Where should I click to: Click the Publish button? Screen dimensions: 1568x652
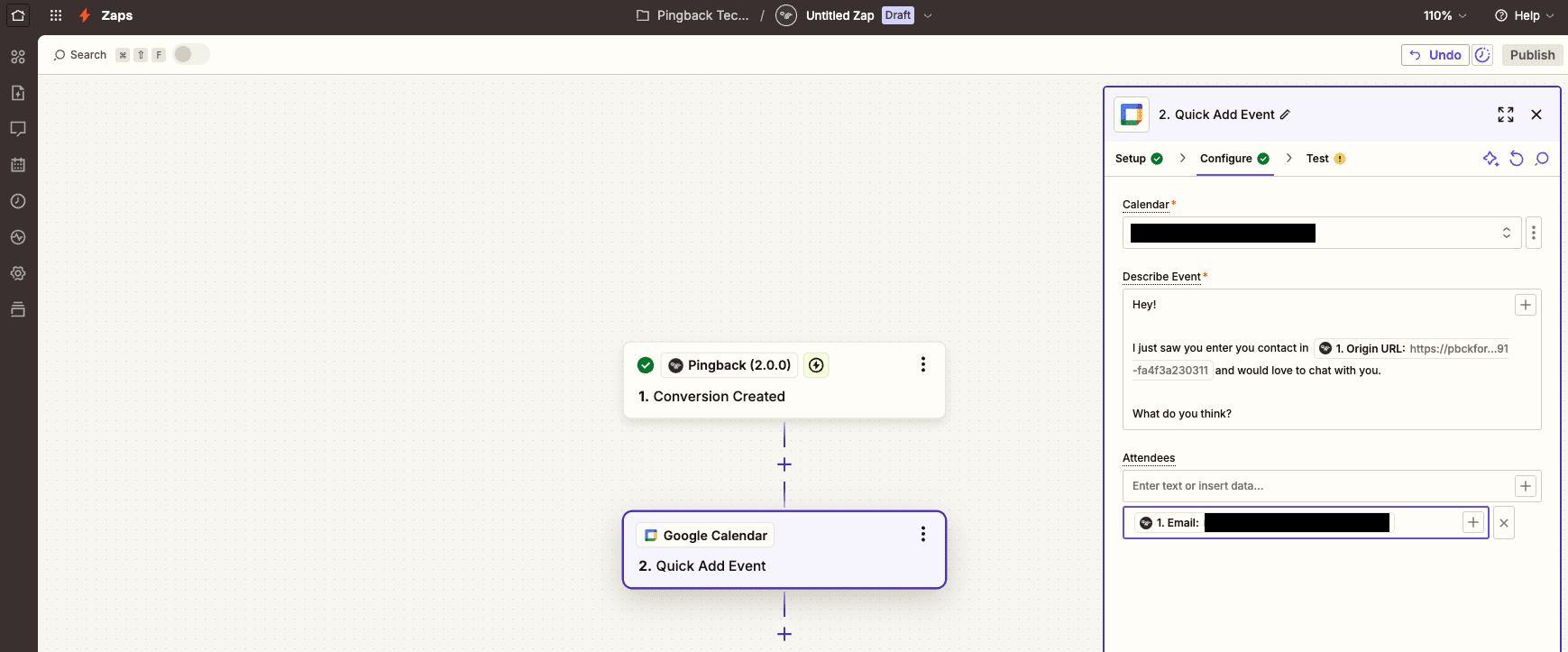pyautogui.click(x=1532, y=55)
